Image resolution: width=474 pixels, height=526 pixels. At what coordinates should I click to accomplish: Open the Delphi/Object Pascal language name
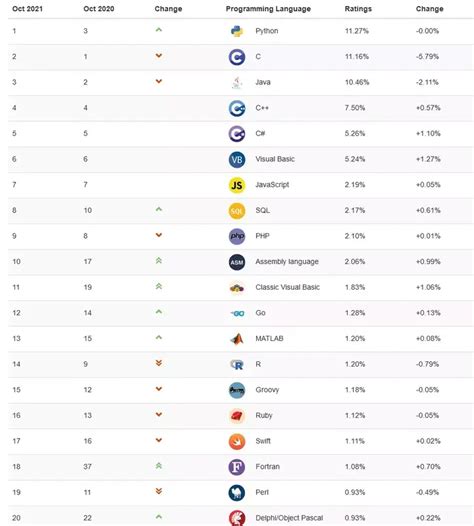pos(289,518)
